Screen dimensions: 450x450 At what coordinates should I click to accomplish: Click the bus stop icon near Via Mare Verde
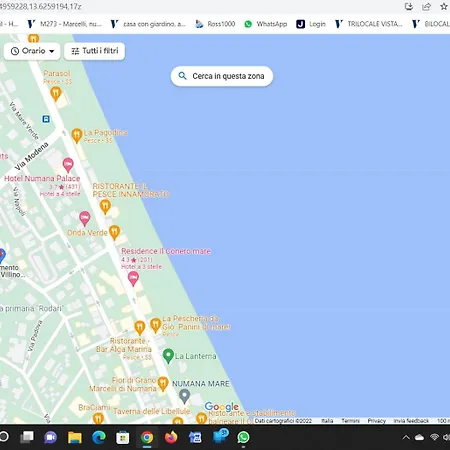46,119
